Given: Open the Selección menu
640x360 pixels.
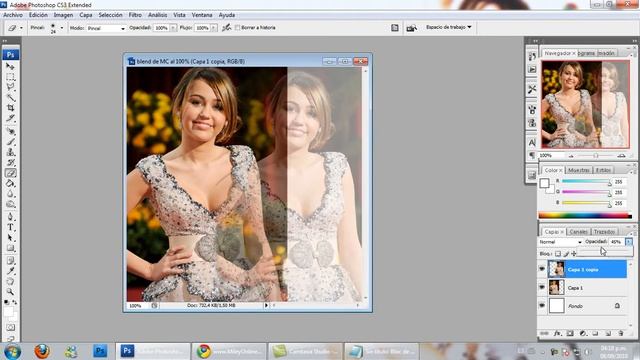Looking at the screenshot, I should coord(110,15).
